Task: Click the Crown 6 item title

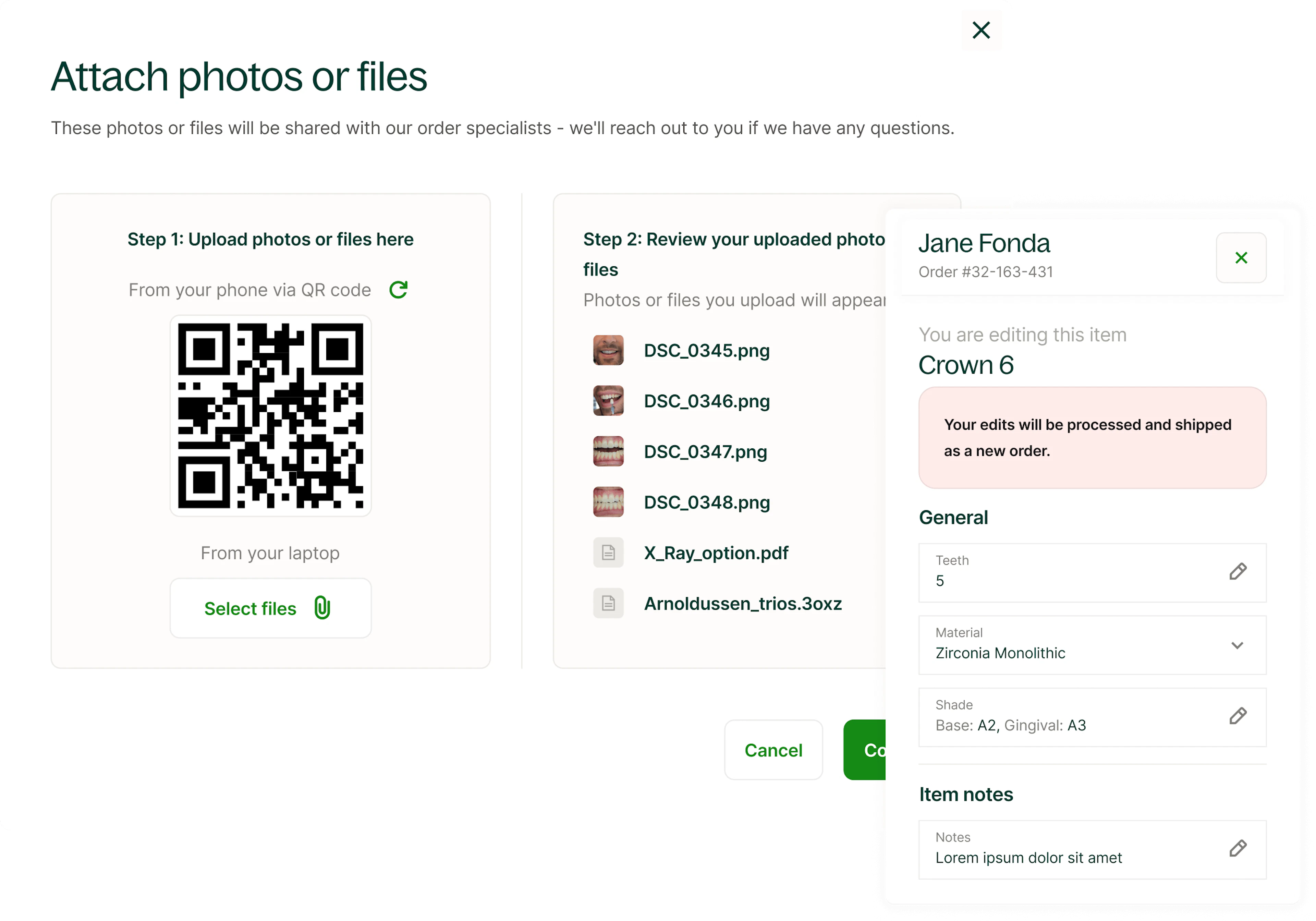Action: pyautogui.click(x=966, y=365)
